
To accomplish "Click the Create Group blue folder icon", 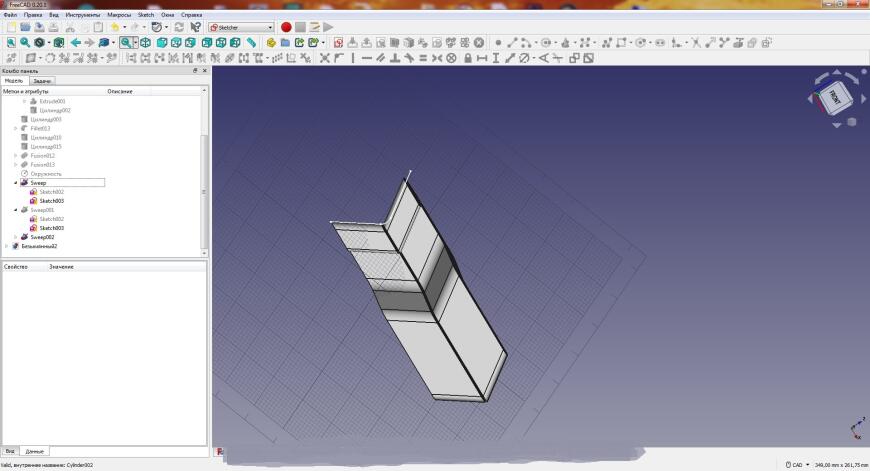I will click(x=285, y=43).
